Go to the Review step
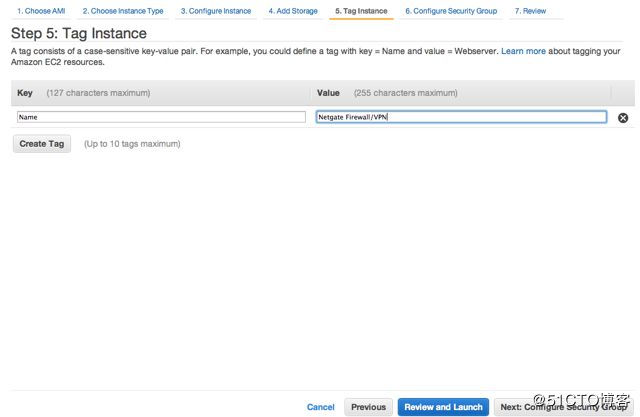640x417 pixels. [530, 11]
